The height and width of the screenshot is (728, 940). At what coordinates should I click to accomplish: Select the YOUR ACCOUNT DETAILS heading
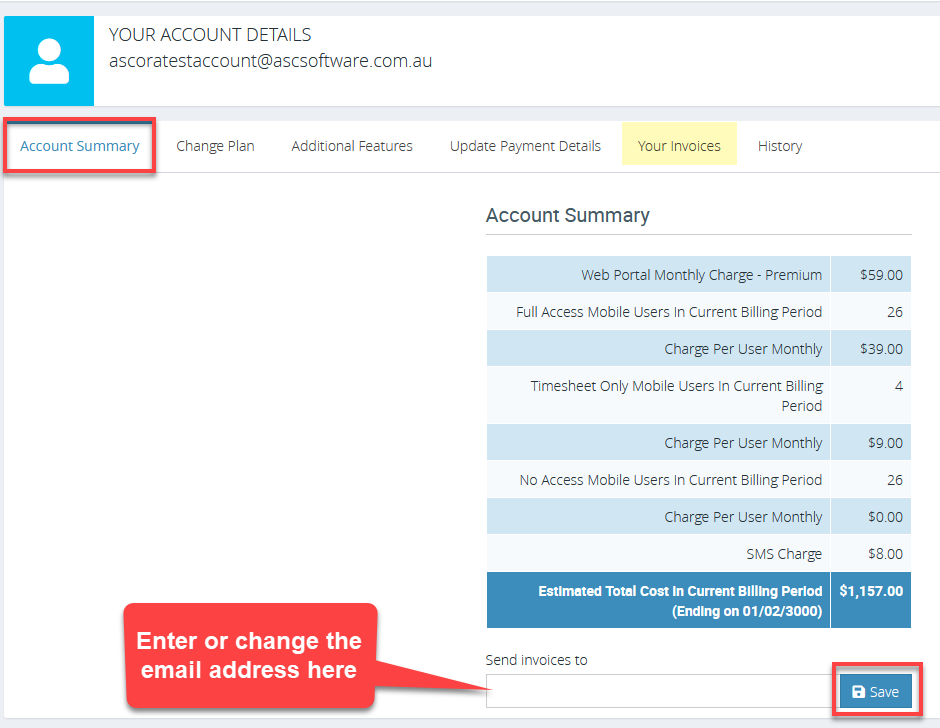tap(210, 35)
